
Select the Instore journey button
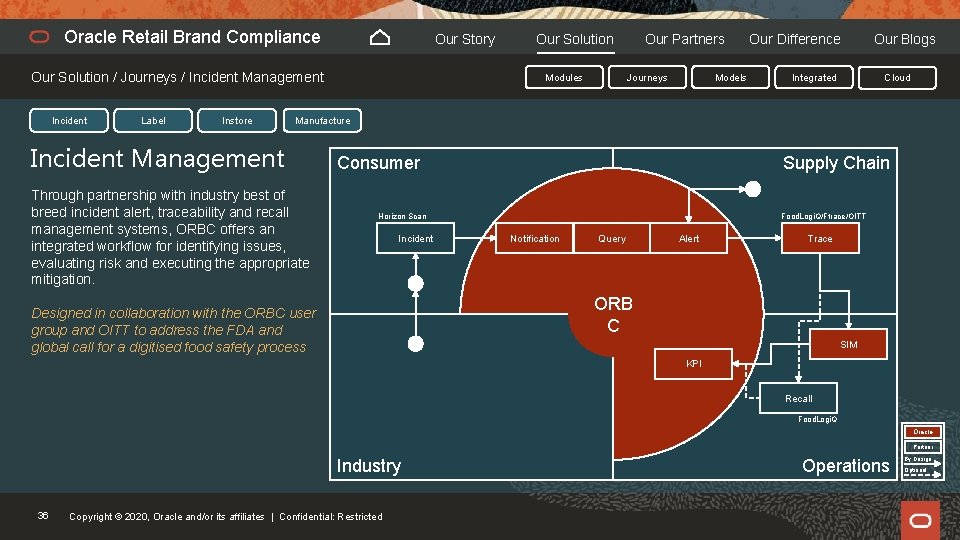[237, 121]
